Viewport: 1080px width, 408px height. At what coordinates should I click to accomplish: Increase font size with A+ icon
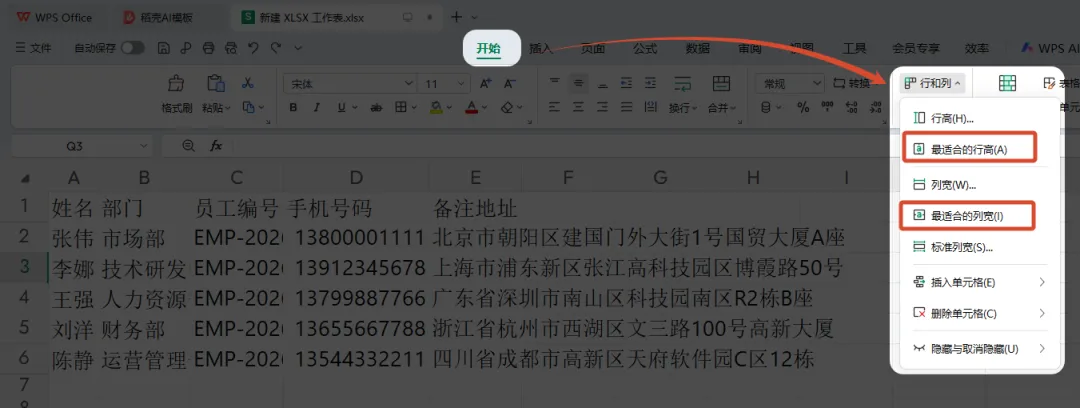(x=485, y=83)
